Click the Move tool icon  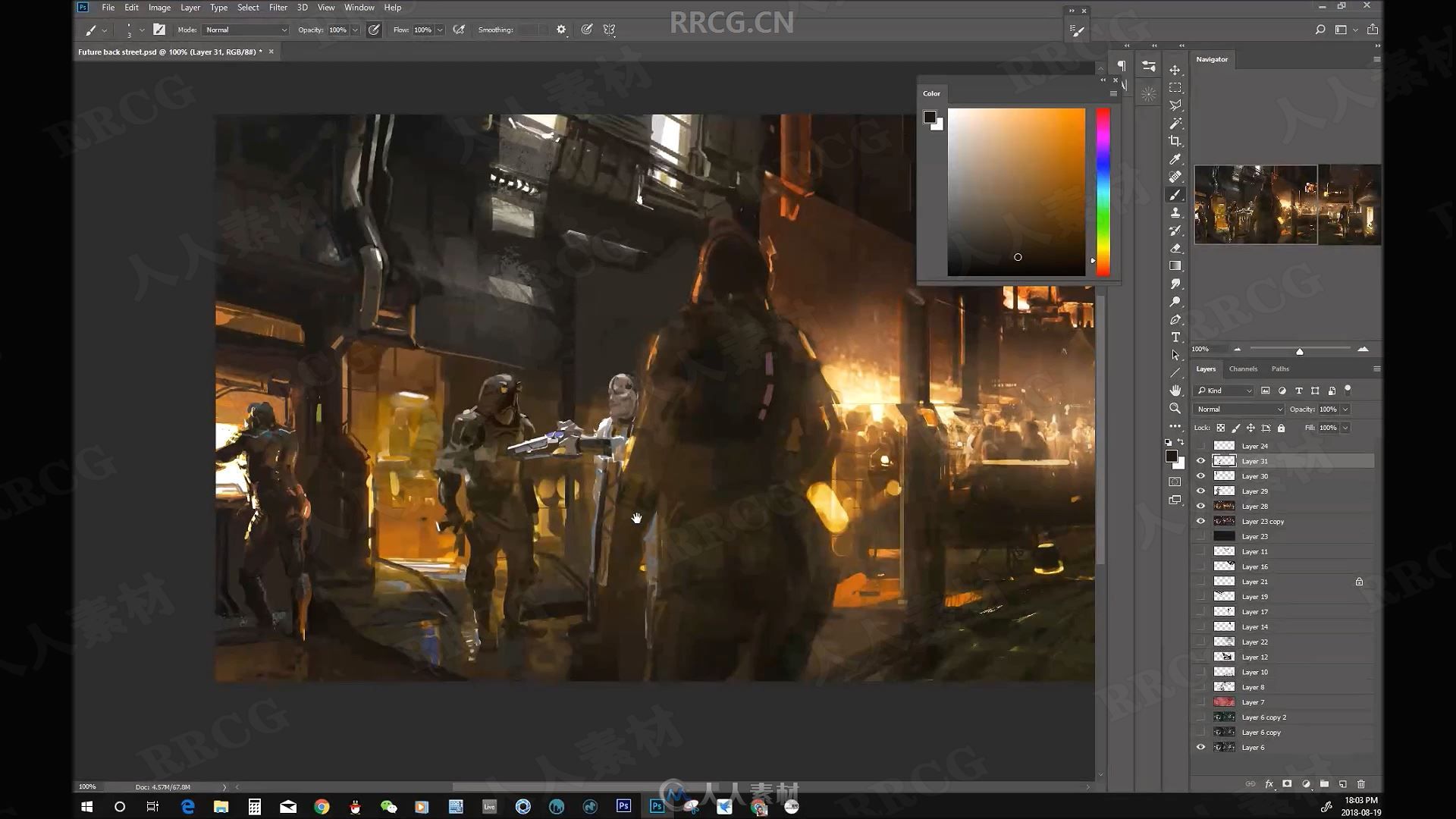click(1176, 70)
